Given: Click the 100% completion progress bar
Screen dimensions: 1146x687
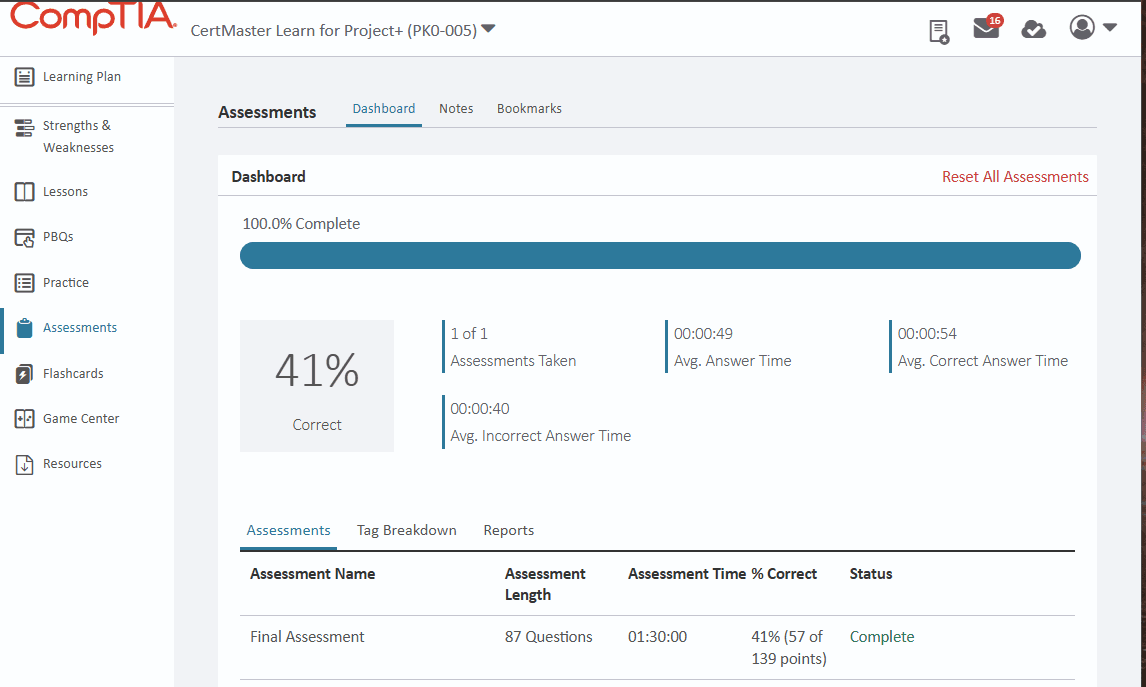Looking at the screenshot, I should click(659, 255).
